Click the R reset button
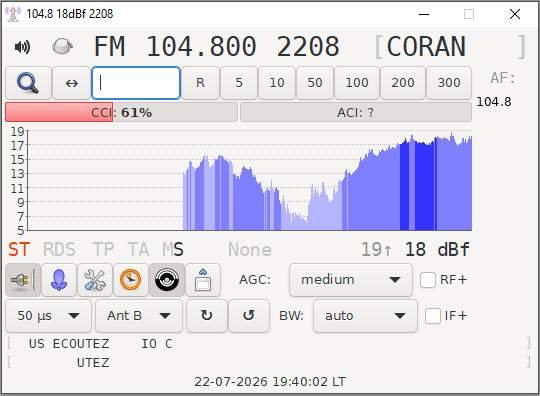540x396 pixels. tap(200, 83)
